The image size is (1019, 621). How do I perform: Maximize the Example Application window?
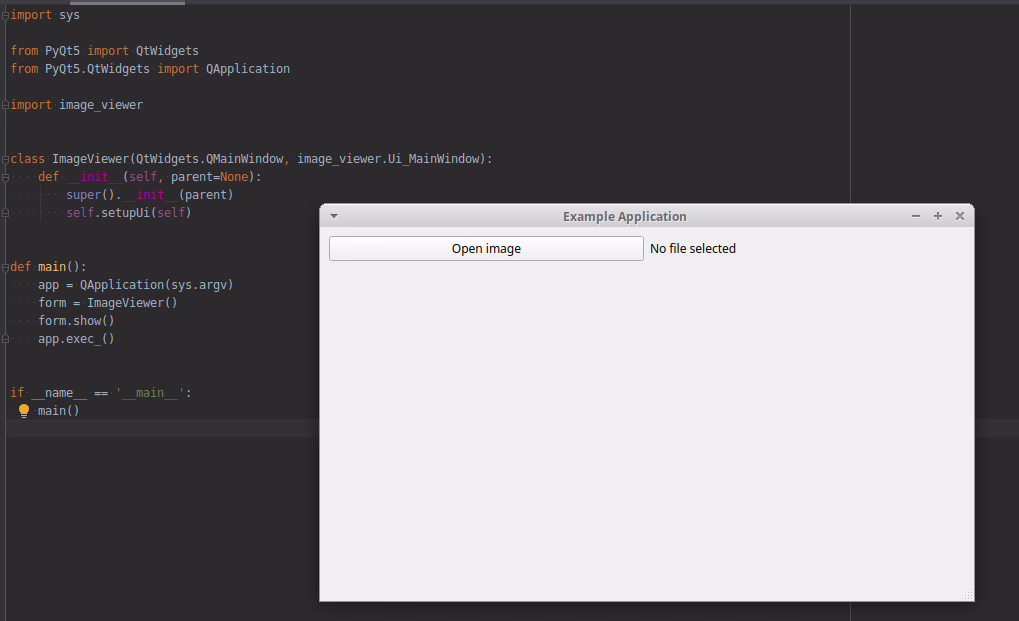938,216
